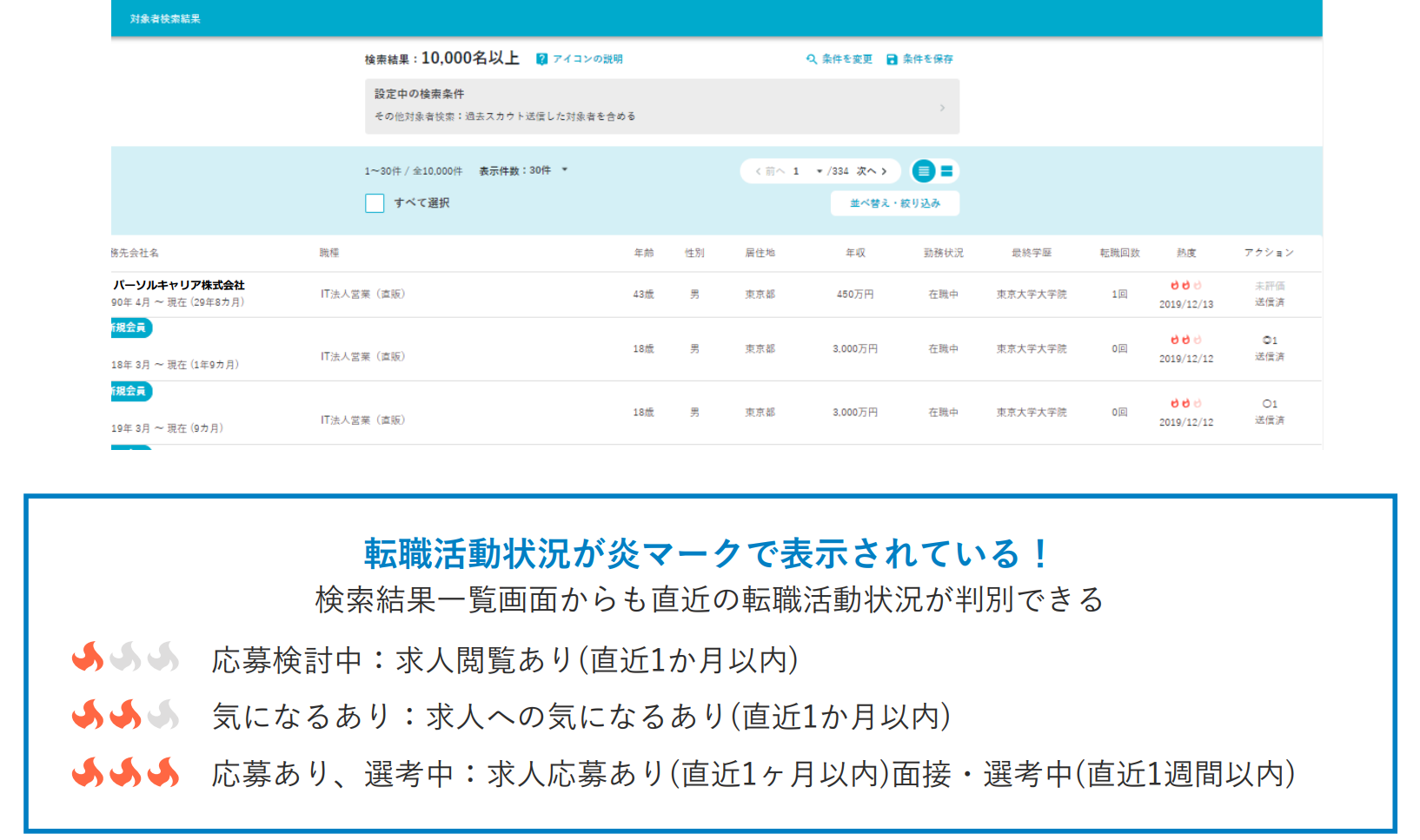Expand the 設定中の検索条件 panel chevron
The image size is (1420, 840).
click(x=943, y=107)
